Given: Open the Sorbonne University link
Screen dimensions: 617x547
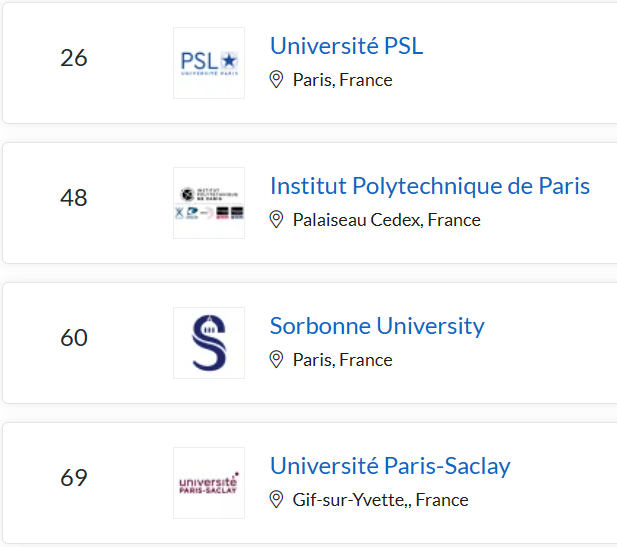Looking at the screenshot, I should 377,326.
